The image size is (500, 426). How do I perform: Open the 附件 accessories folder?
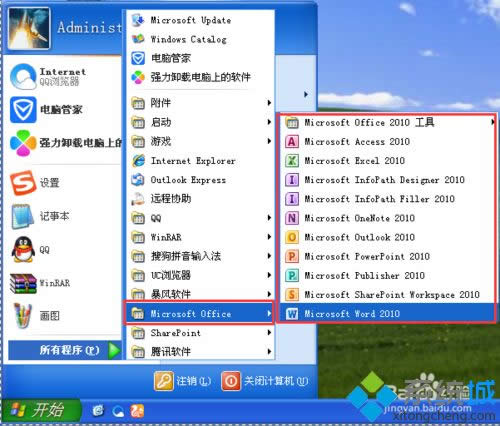tap(200, 103)
